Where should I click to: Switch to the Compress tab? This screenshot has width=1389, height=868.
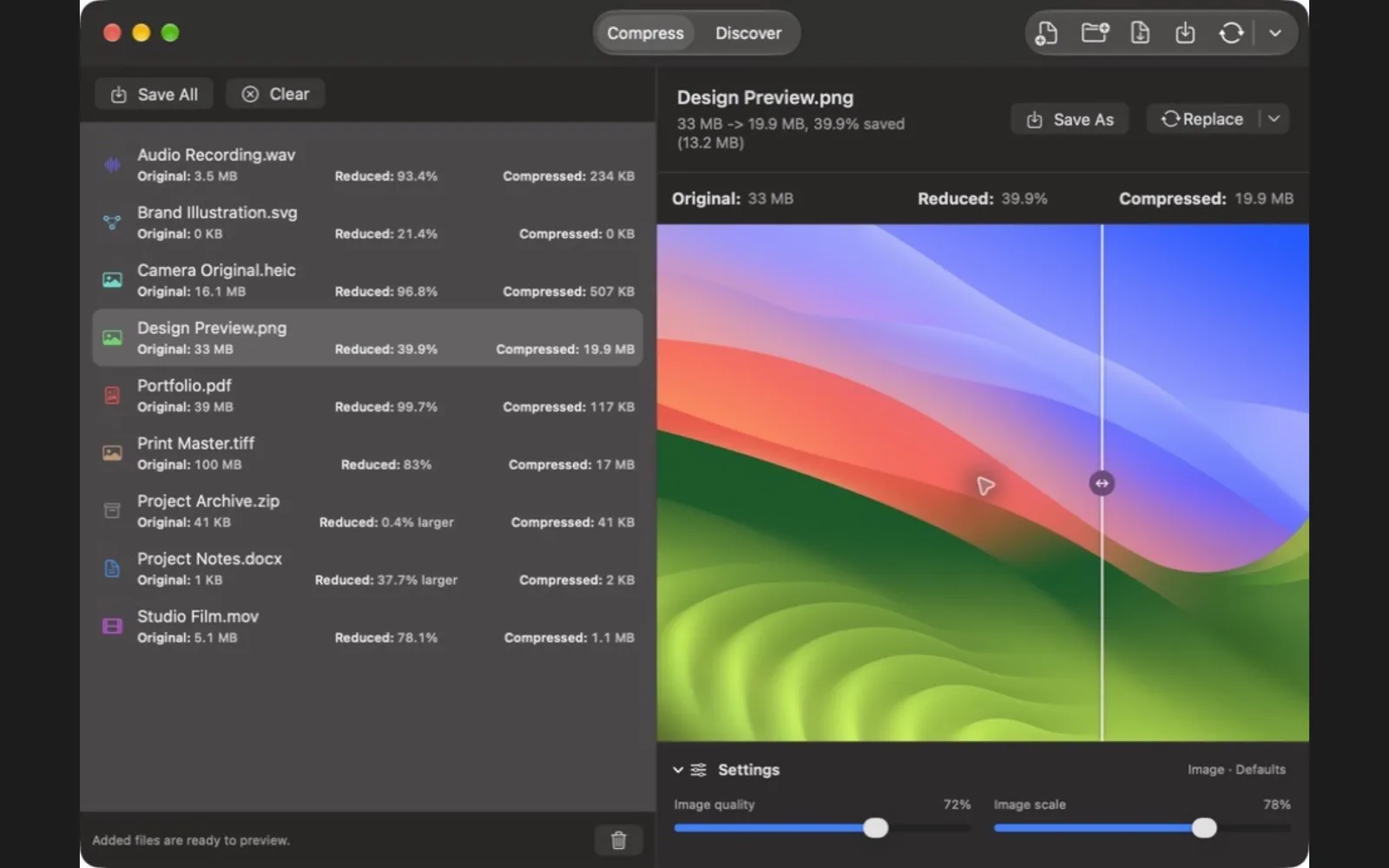click(645, 33)
